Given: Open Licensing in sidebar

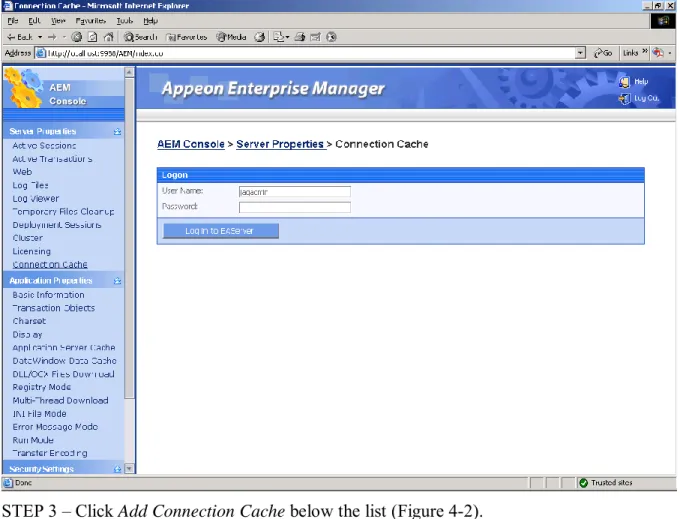Looking at the screenshot, I should (32, 251).
